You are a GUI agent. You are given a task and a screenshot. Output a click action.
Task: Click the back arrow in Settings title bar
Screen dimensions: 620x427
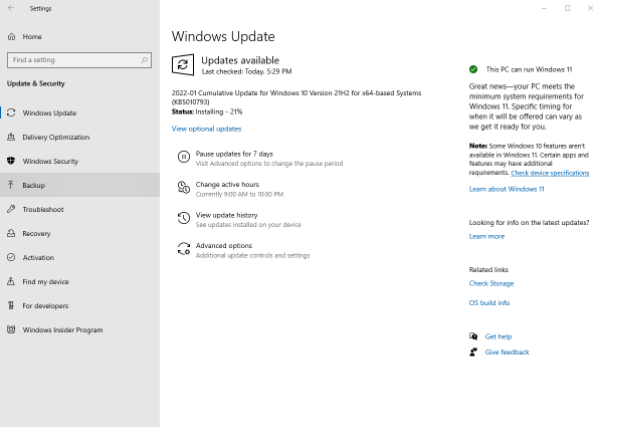(11, 8)
